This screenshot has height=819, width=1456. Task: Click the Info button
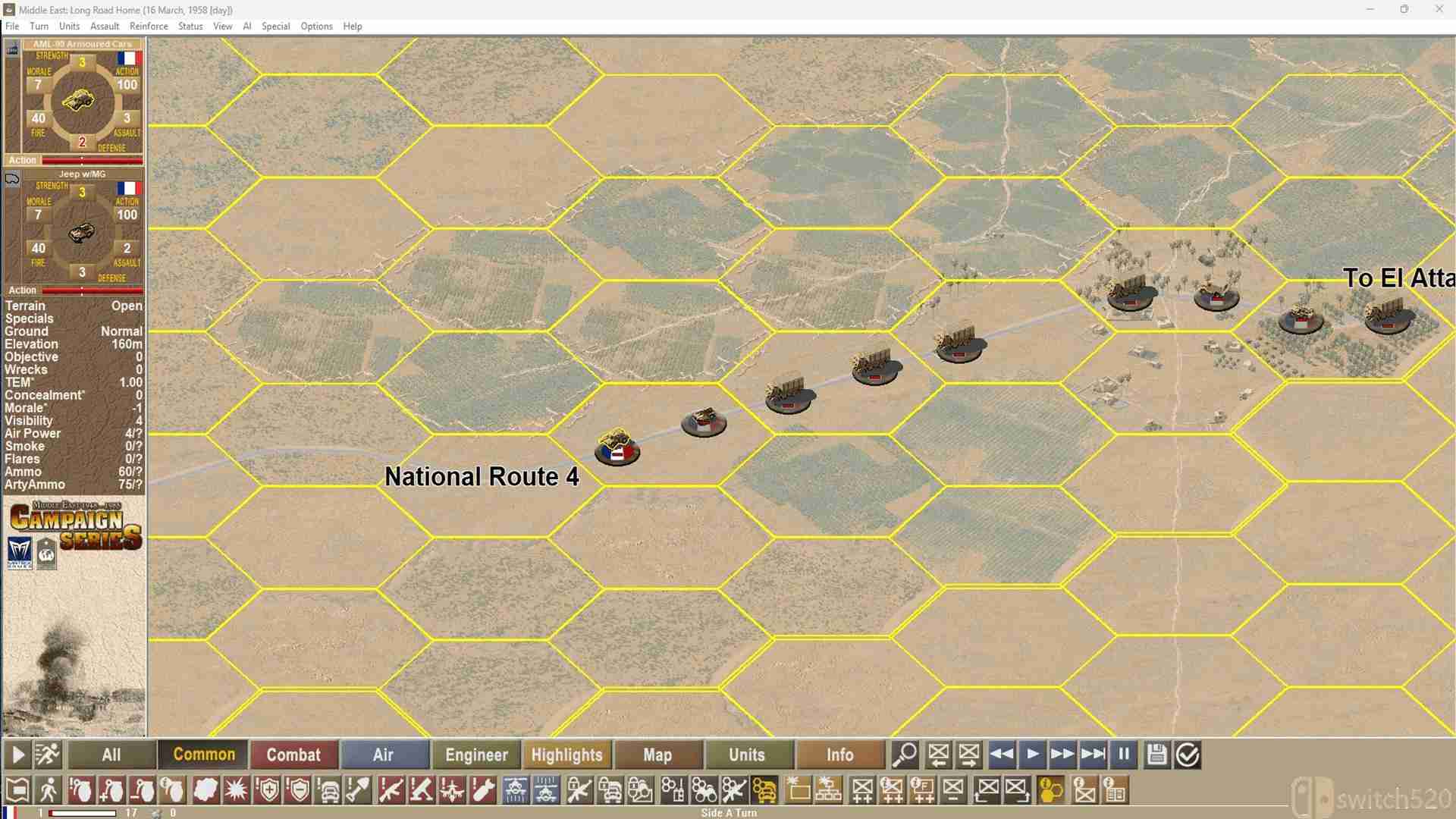(839, 755)
